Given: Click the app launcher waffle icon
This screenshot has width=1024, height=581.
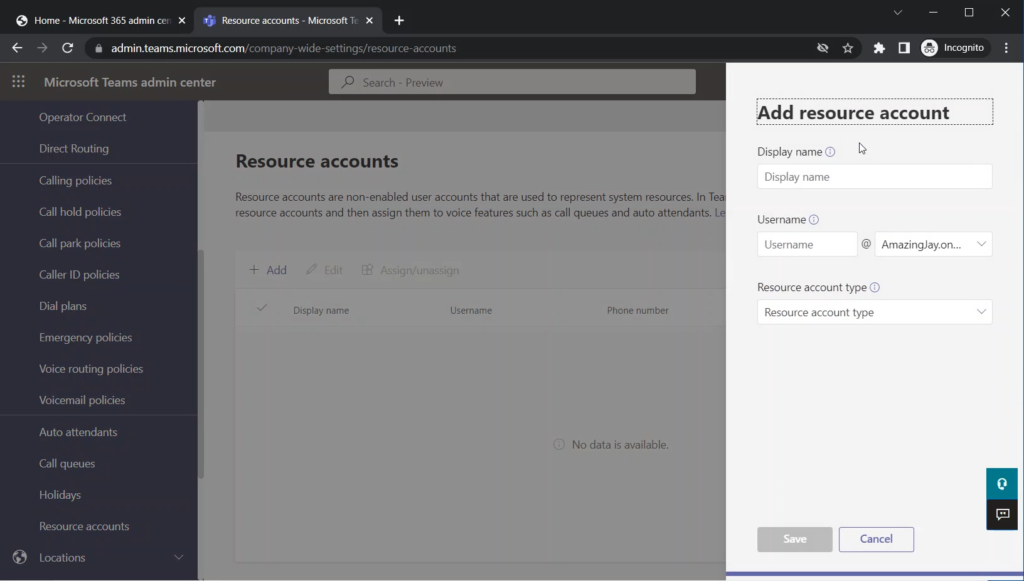Looking at the screenshot, I should pos(18,82).
